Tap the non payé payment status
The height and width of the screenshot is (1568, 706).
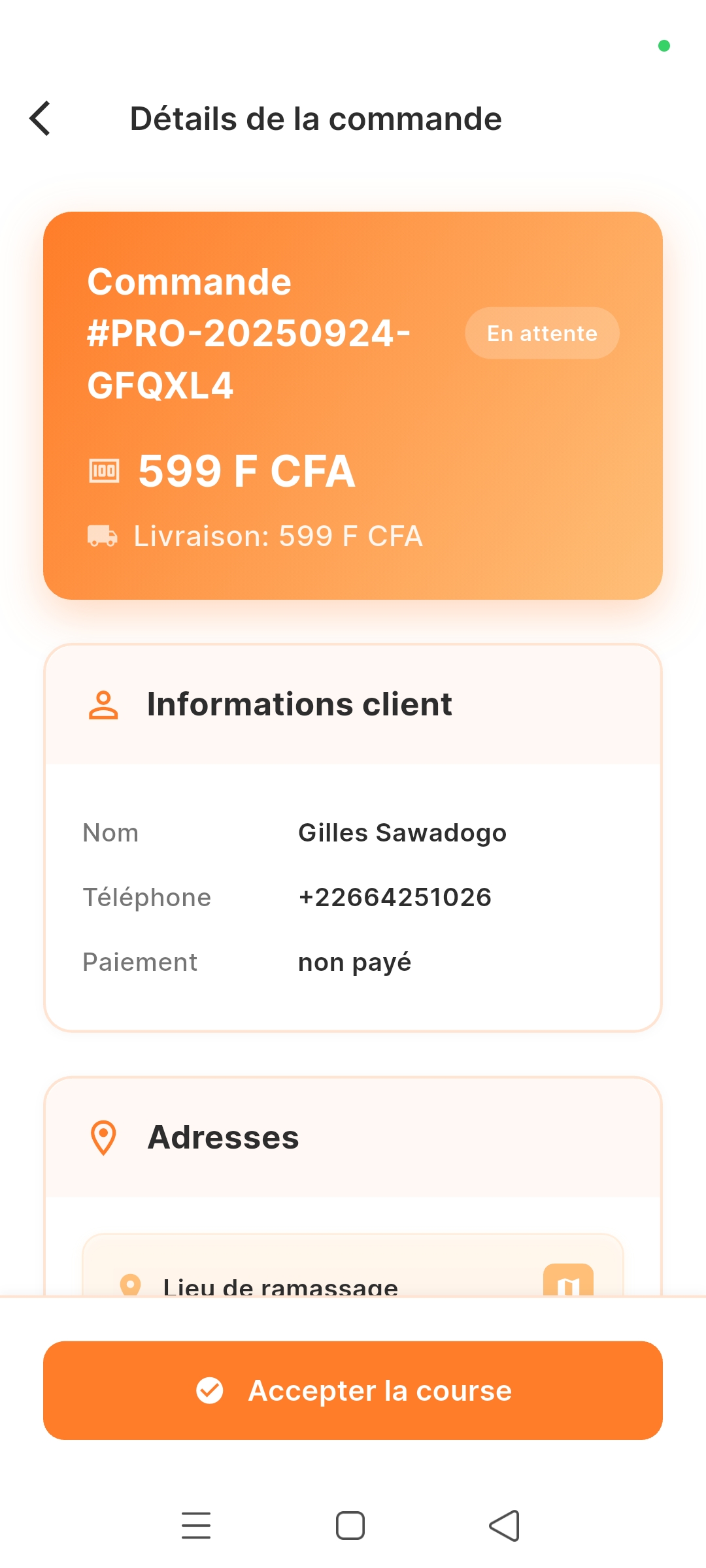click(354, 962)
